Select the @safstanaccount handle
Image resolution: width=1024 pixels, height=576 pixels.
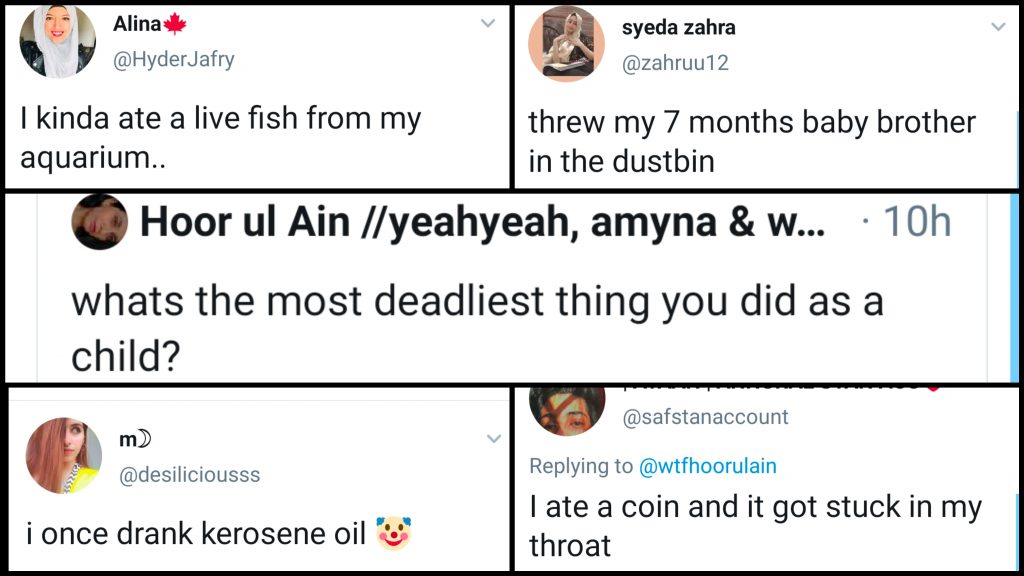coord(705,417)
